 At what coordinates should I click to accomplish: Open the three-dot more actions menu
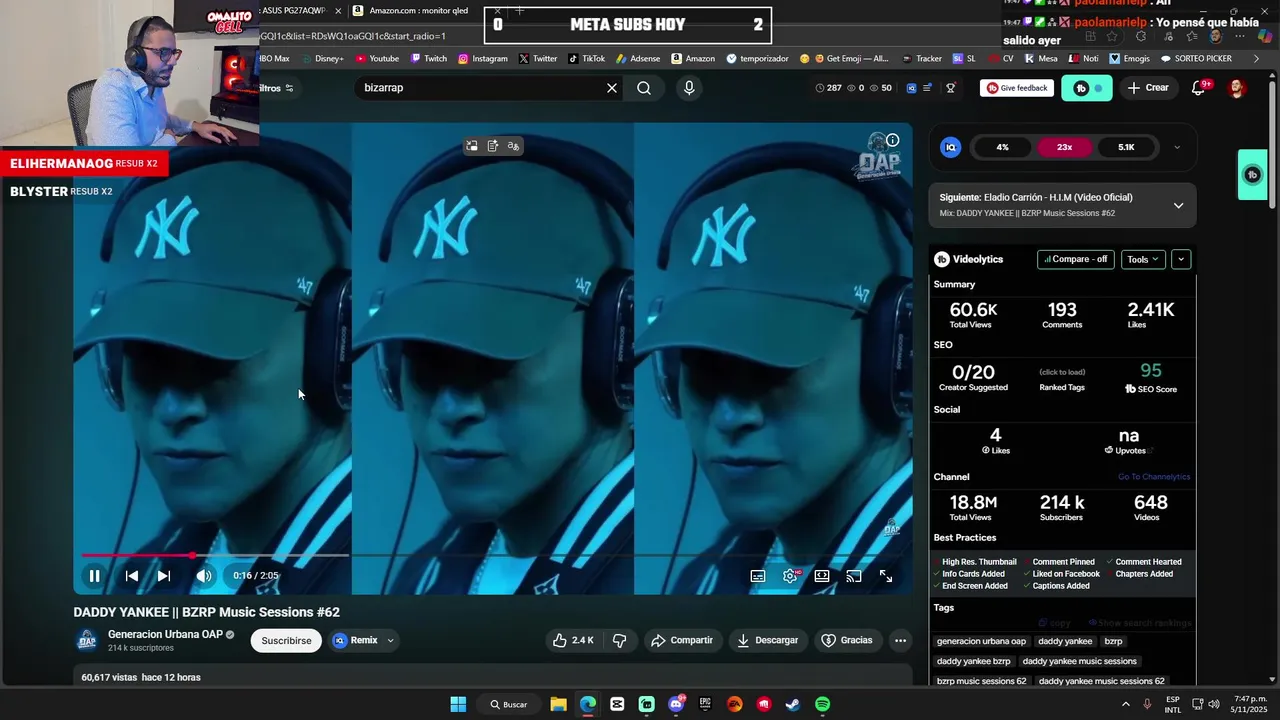(x=900, y=640)
